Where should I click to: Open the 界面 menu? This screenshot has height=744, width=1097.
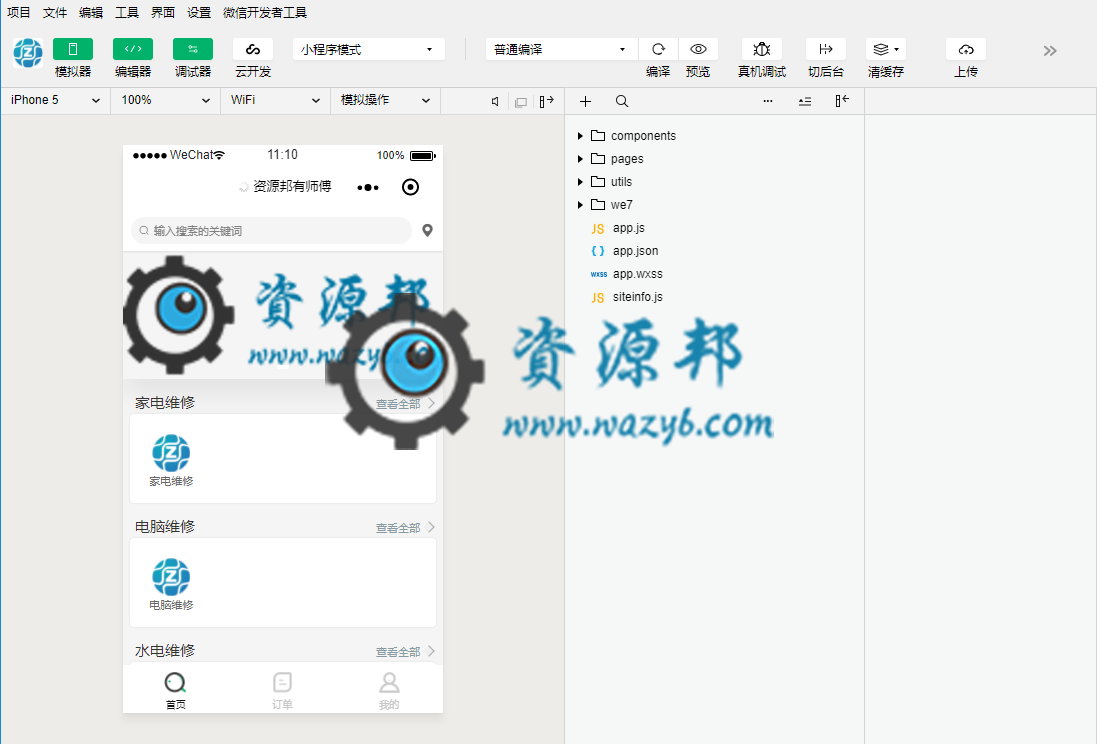163,13
